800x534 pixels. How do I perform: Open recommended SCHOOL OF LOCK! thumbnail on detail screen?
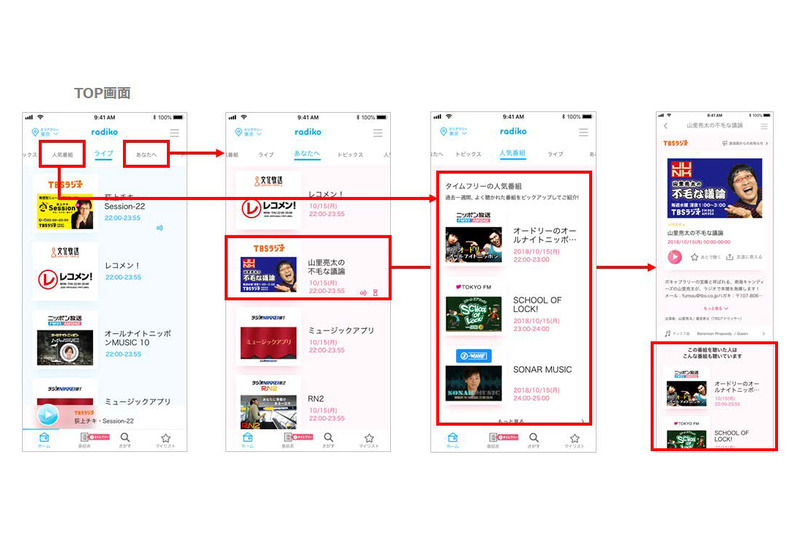(687, 440)
